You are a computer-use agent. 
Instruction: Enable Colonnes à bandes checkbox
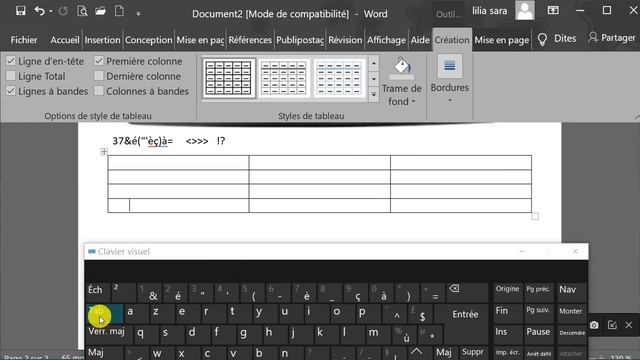click(x=99, y=91)
